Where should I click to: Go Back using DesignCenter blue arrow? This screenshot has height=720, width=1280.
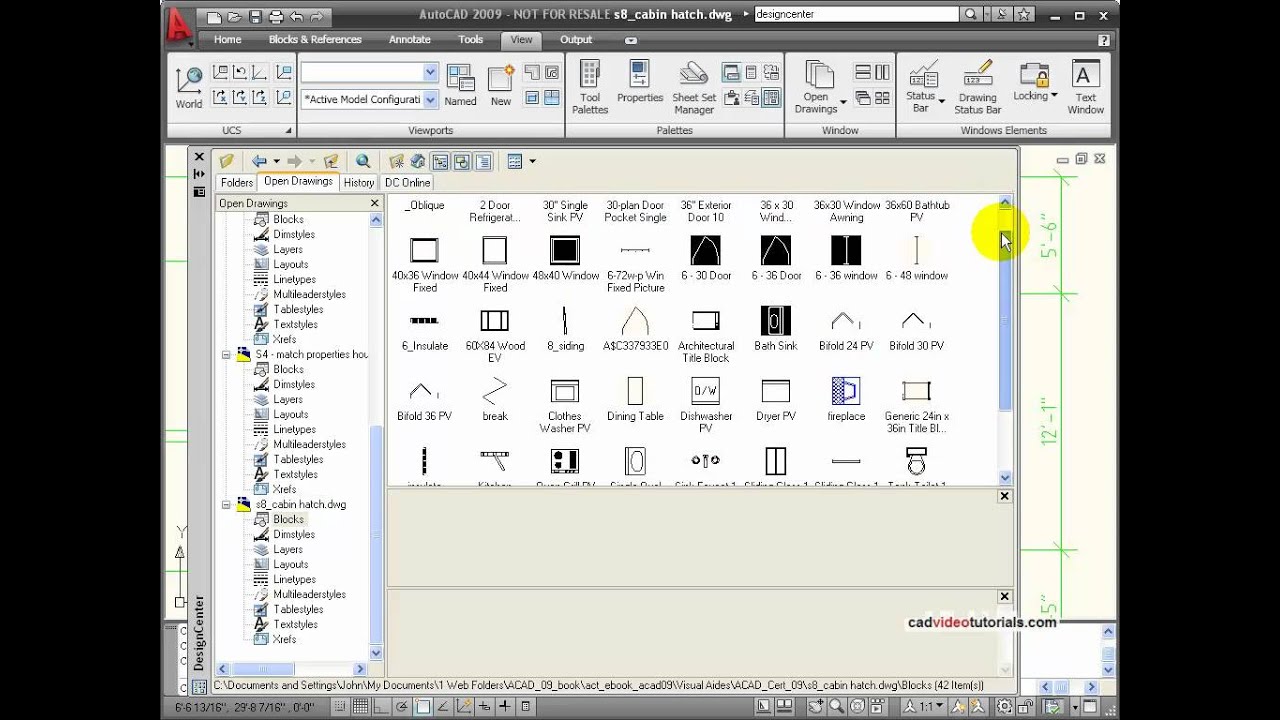259,161
